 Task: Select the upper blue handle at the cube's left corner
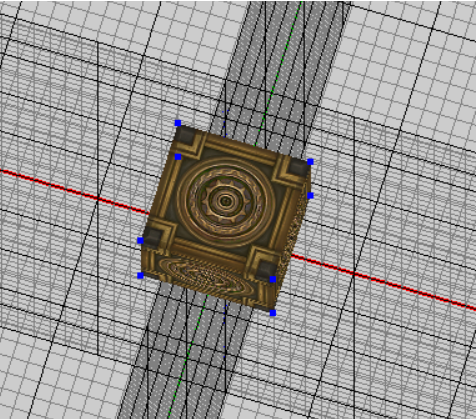coord(140,241)
